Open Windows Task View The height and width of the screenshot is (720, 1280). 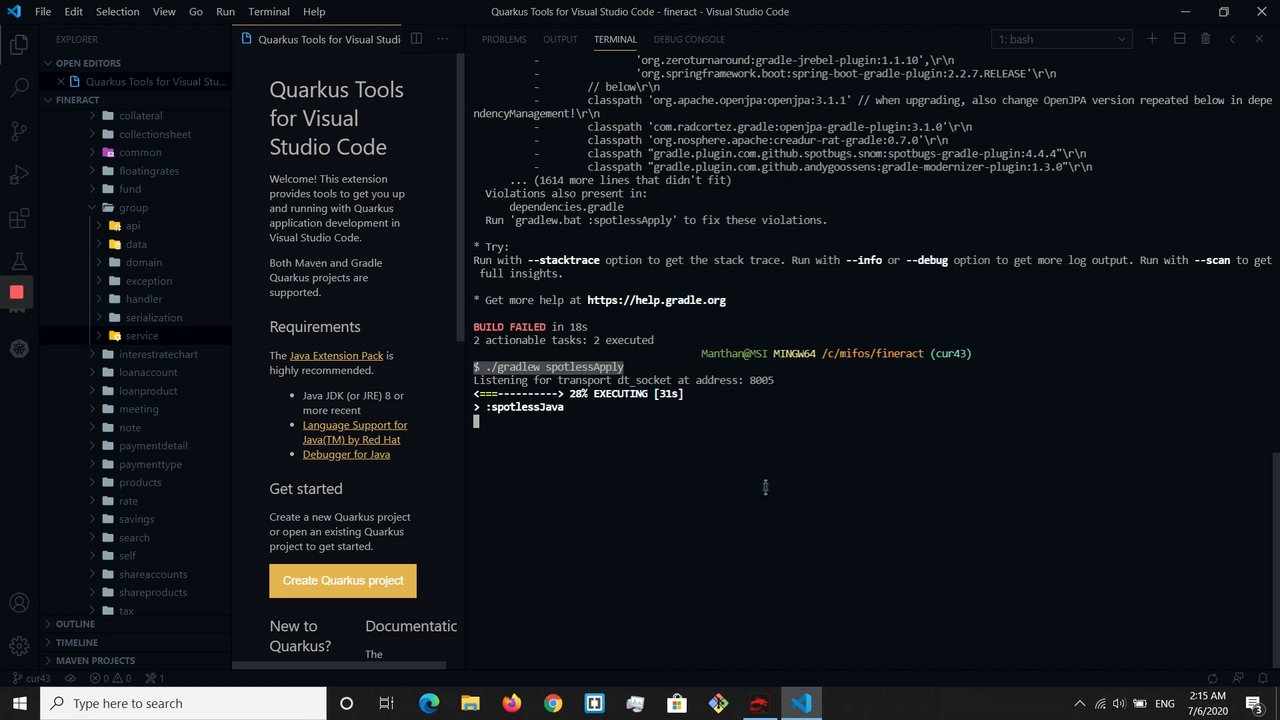(x=387, y=703)
